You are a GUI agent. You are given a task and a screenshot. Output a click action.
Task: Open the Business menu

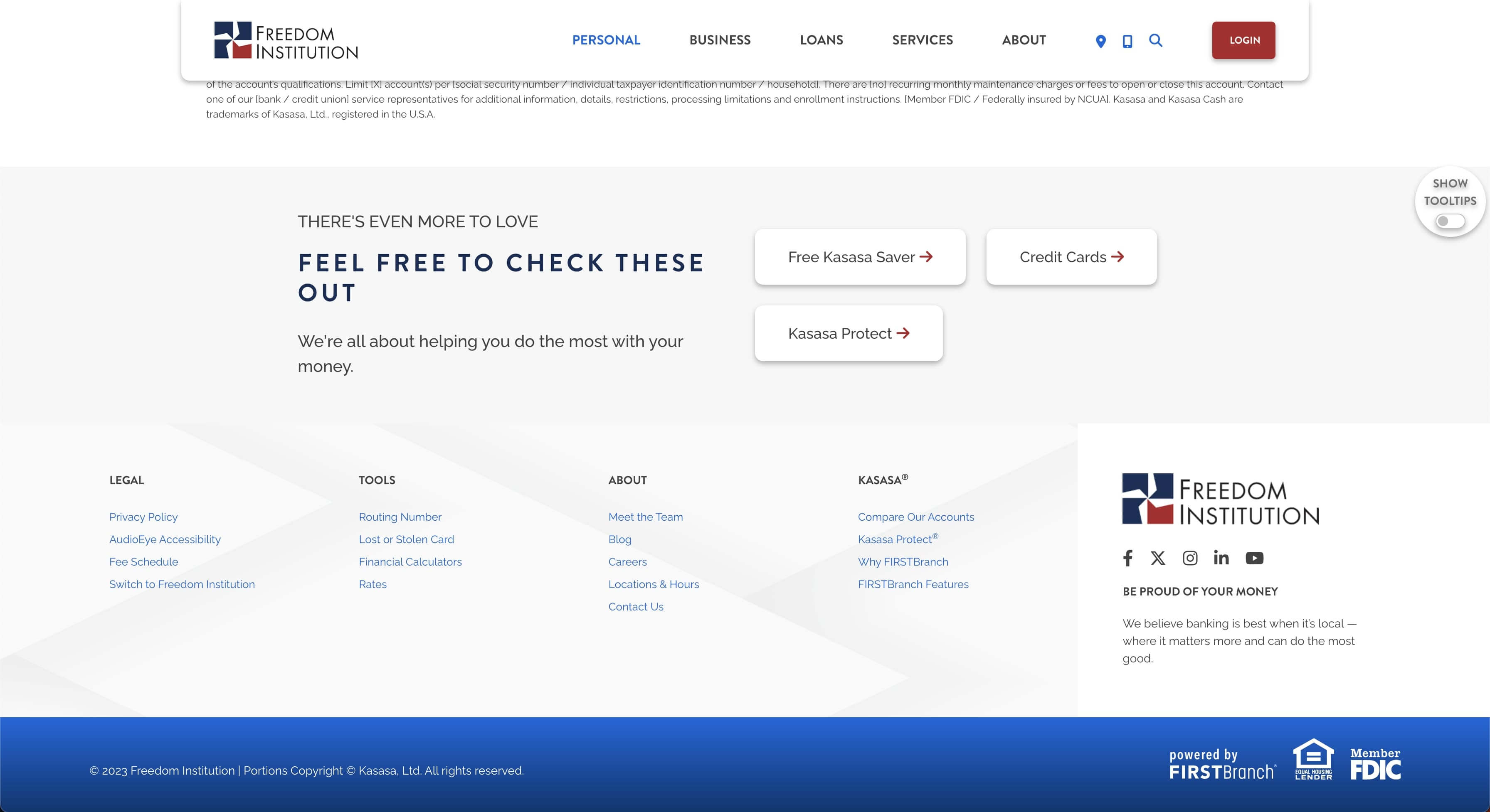pos(720,40)
